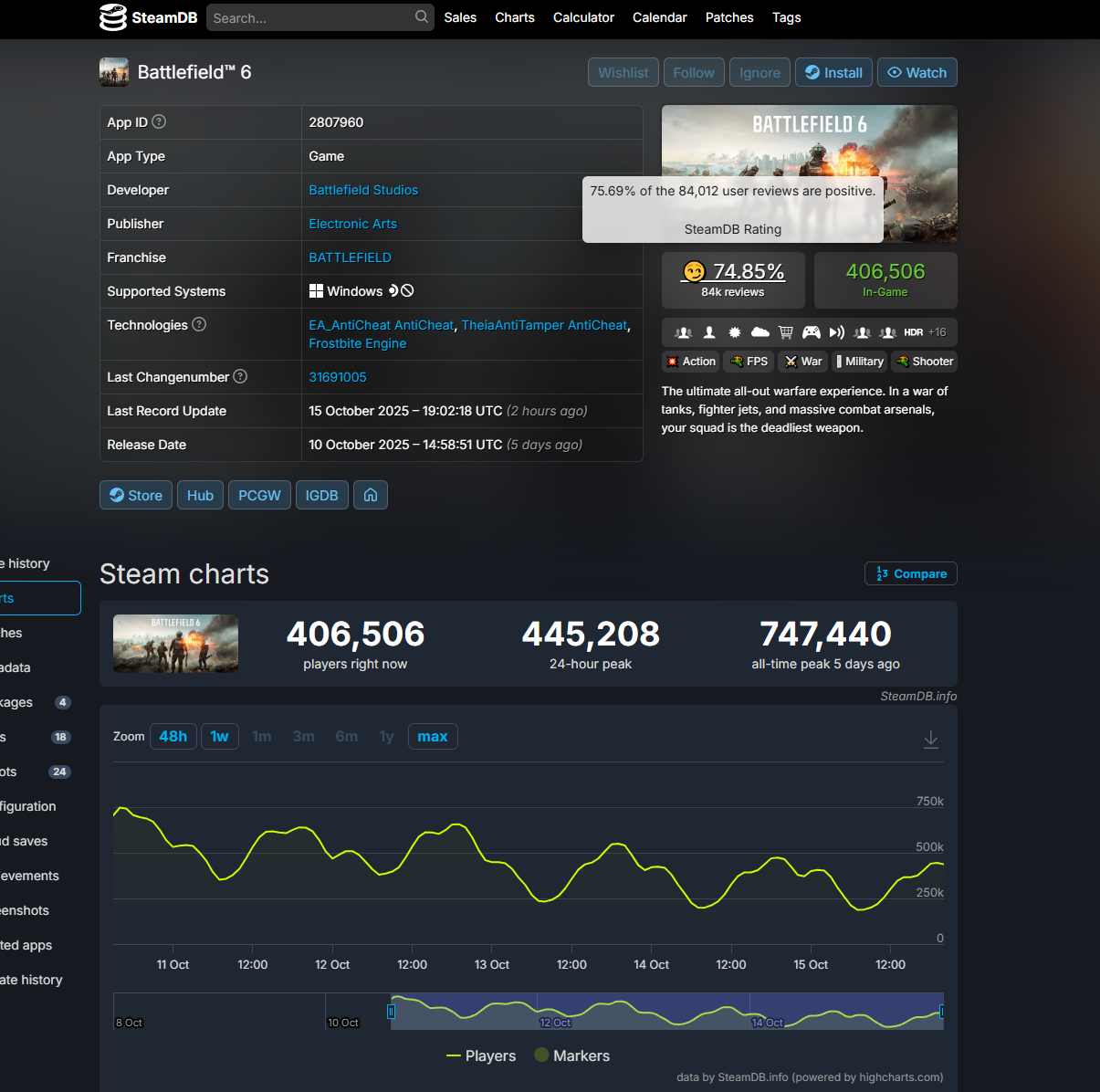The width and height of the screenshot is (1100, 1092).
Task: Click the SteamDB logo
Action: (x=149, y=17)
